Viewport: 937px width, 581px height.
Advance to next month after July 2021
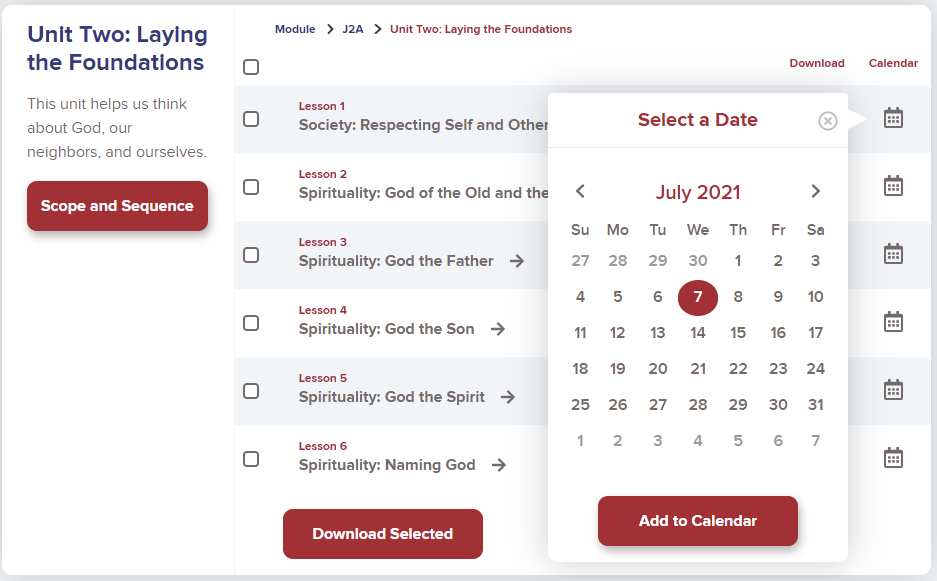(816, 191)
